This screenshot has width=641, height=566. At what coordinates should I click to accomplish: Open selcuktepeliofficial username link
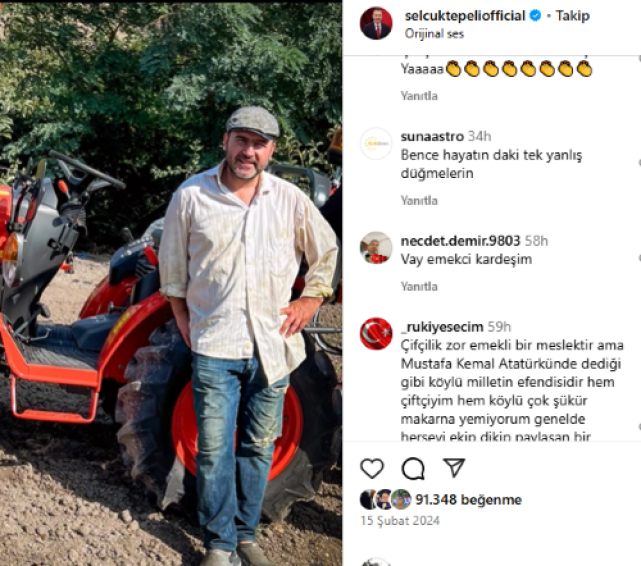pyautogui.click(x=465, y=16)
